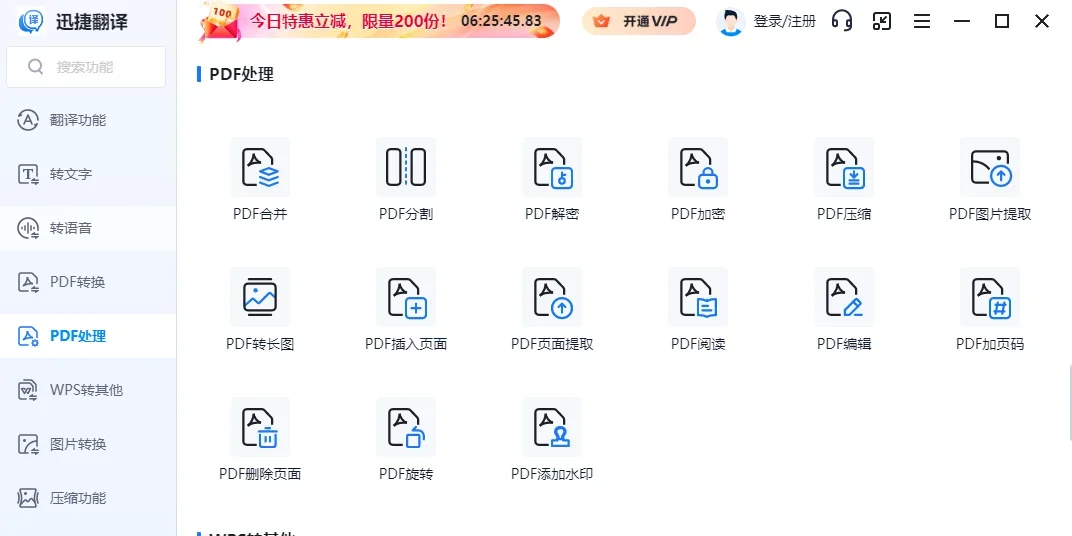Open the PDF解密 tool icon

552,167
